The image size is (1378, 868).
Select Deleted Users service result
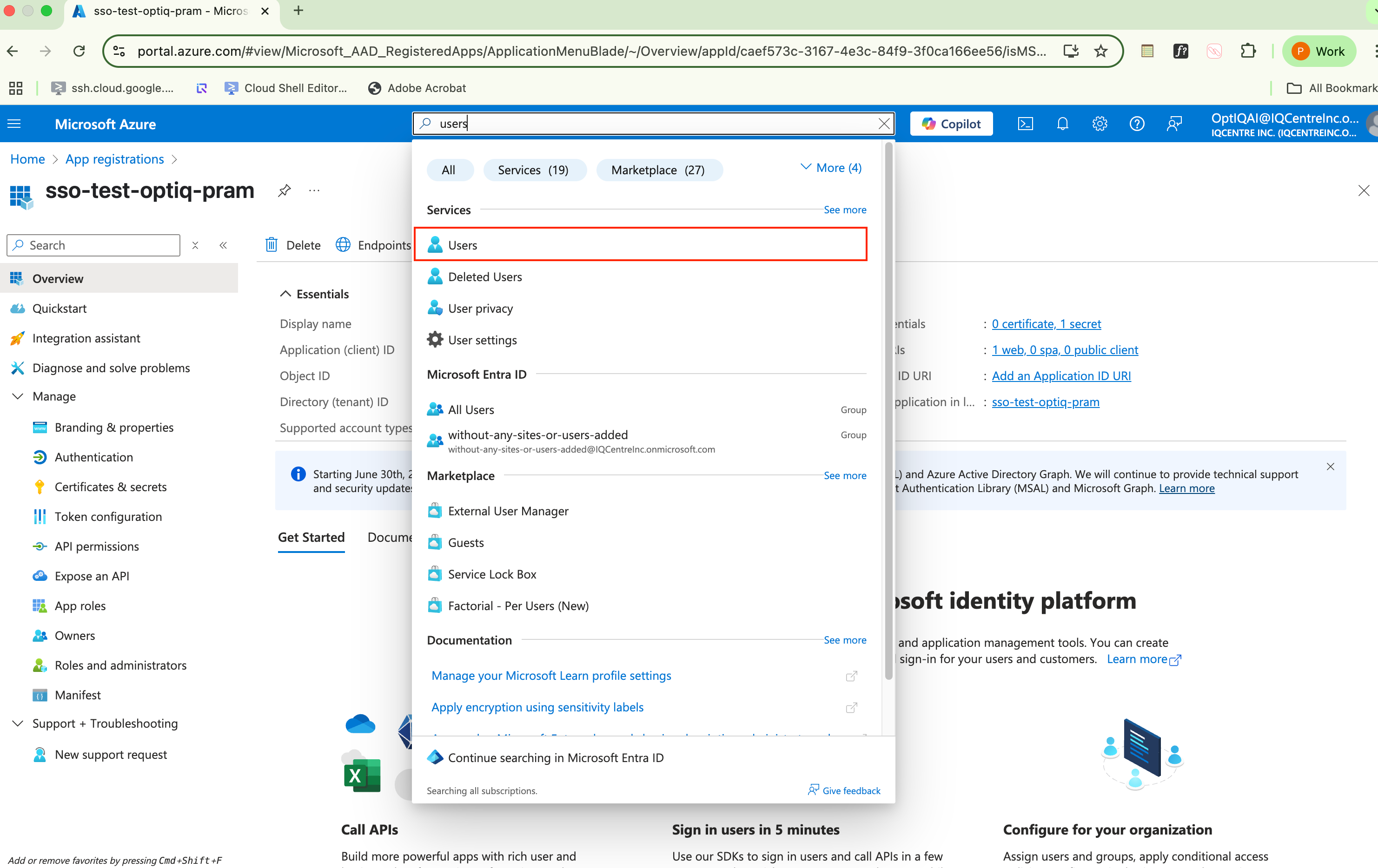[647, 277]
